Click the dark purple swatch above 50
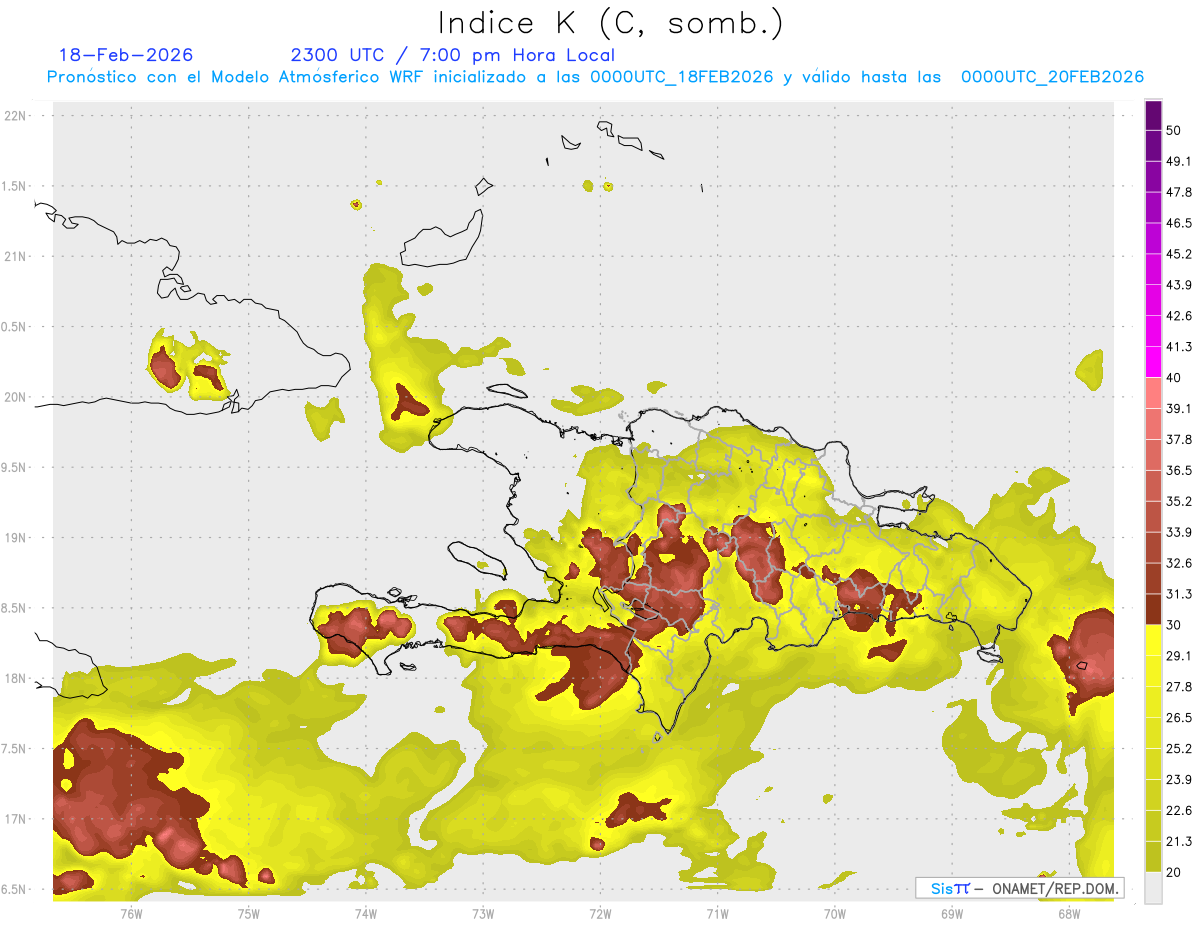 click(x=1153, y=115)
